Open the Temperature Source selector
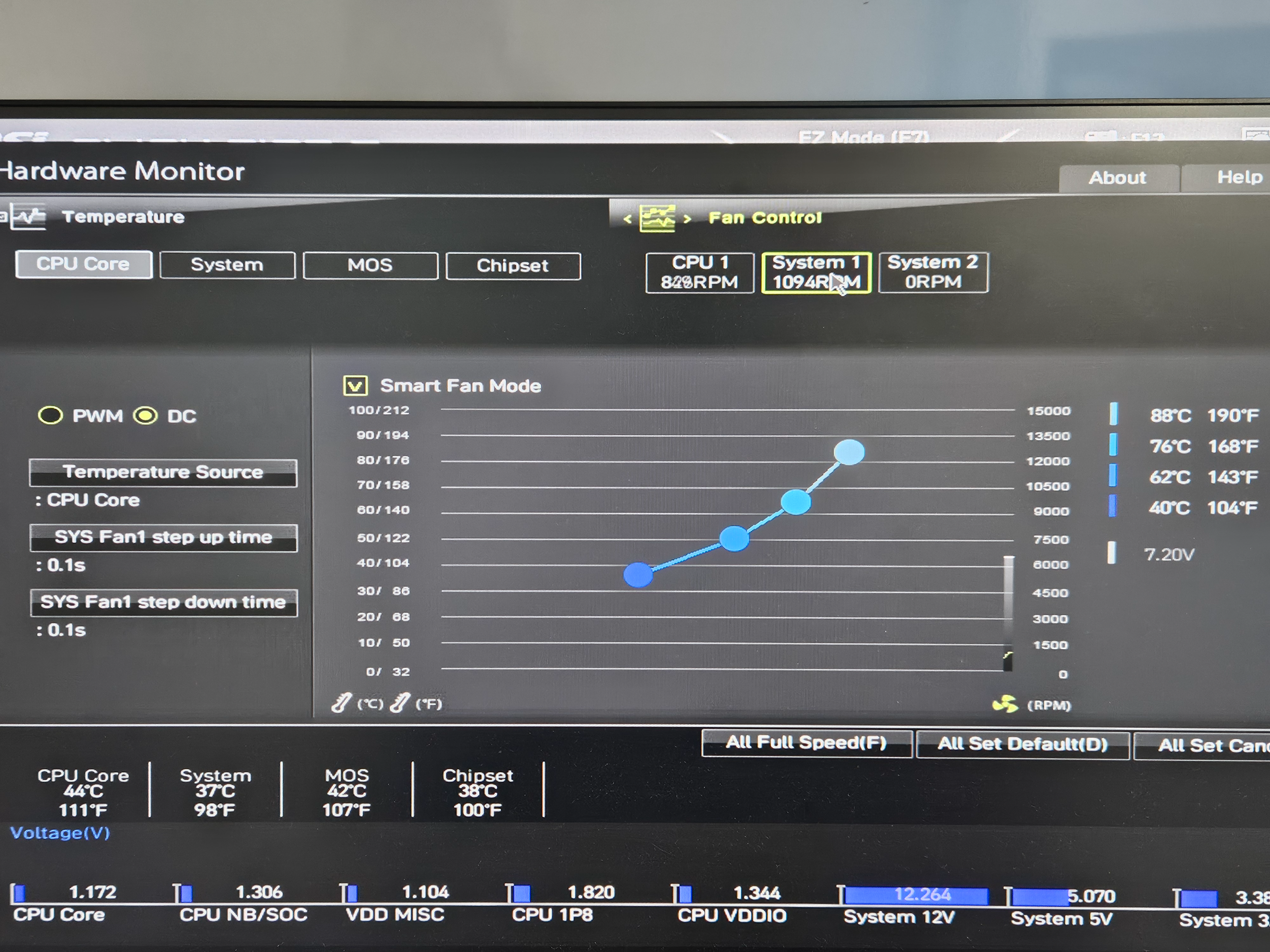The width and height of the screenshot is (1270, 952). pos(163,473)
